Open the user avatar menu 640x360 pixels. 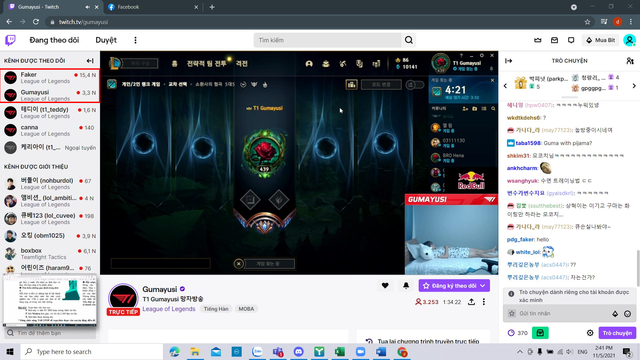(x=629, y=40)
